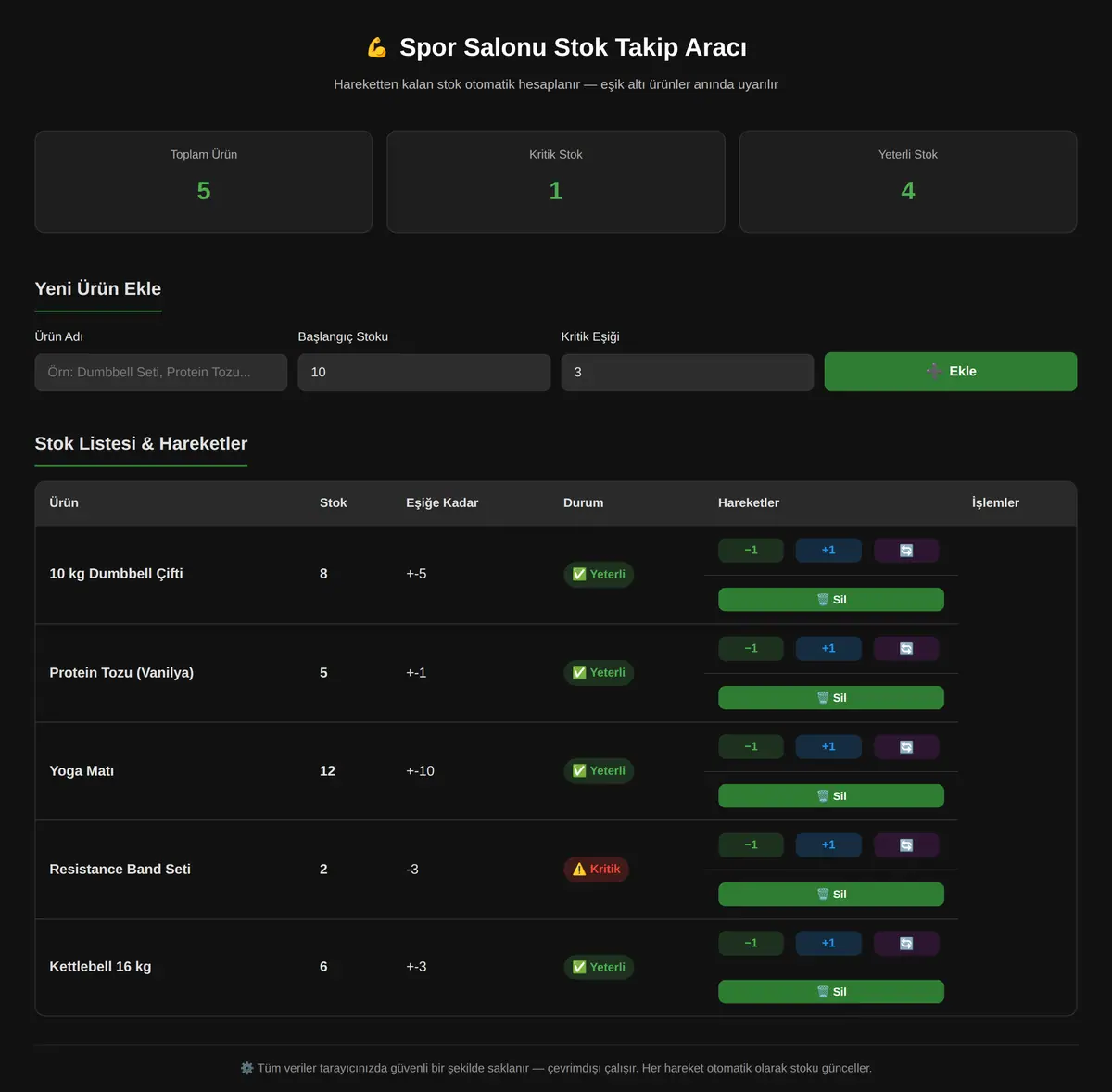Select the Kritik Eşiği input

click(688, 373)
